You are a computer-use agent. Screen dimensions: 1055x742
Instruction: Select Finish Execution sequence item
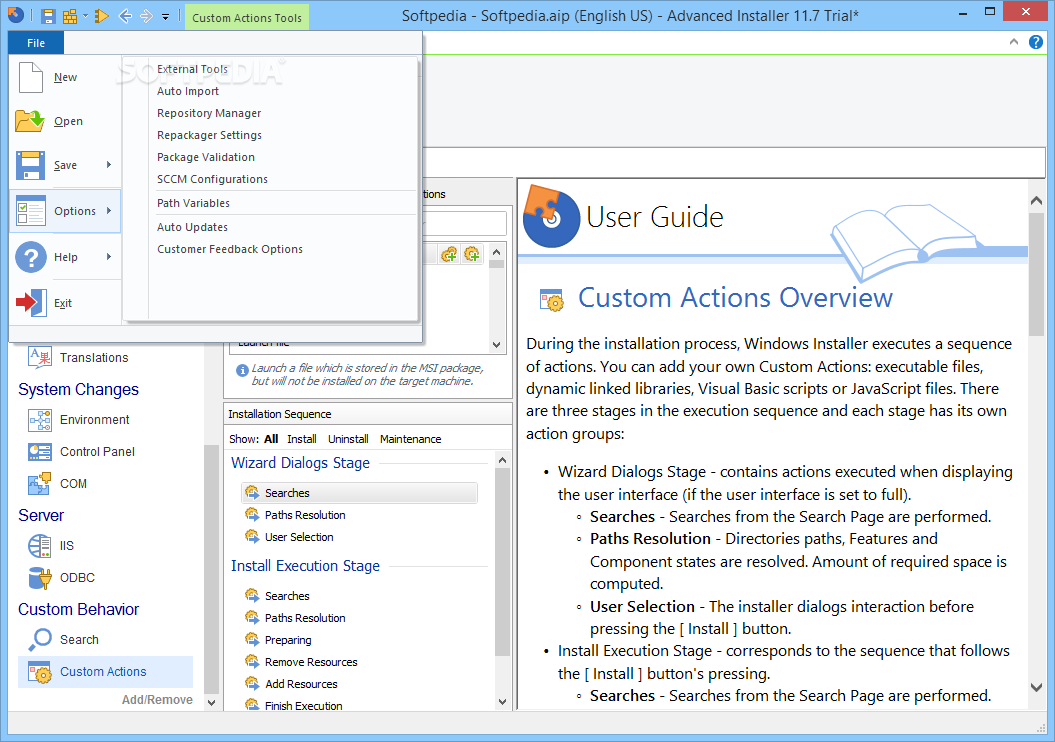click(303, 705)
